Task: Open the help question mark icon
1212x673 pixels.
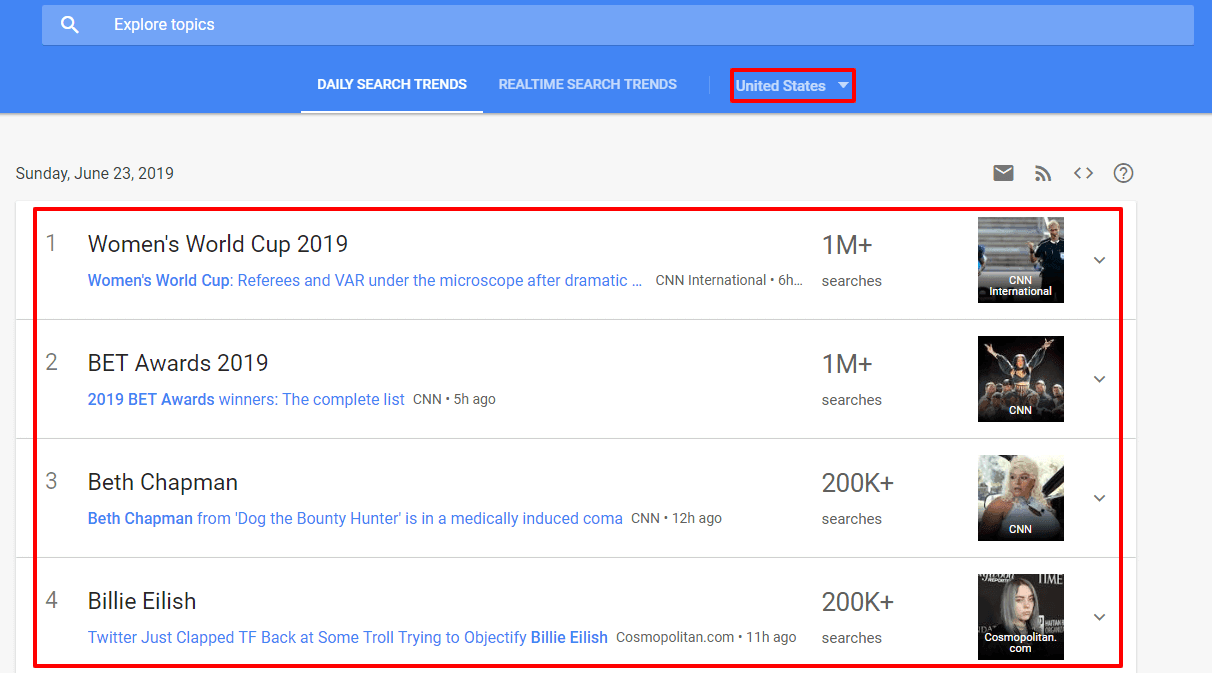Action: click(x=1123, y=173)
